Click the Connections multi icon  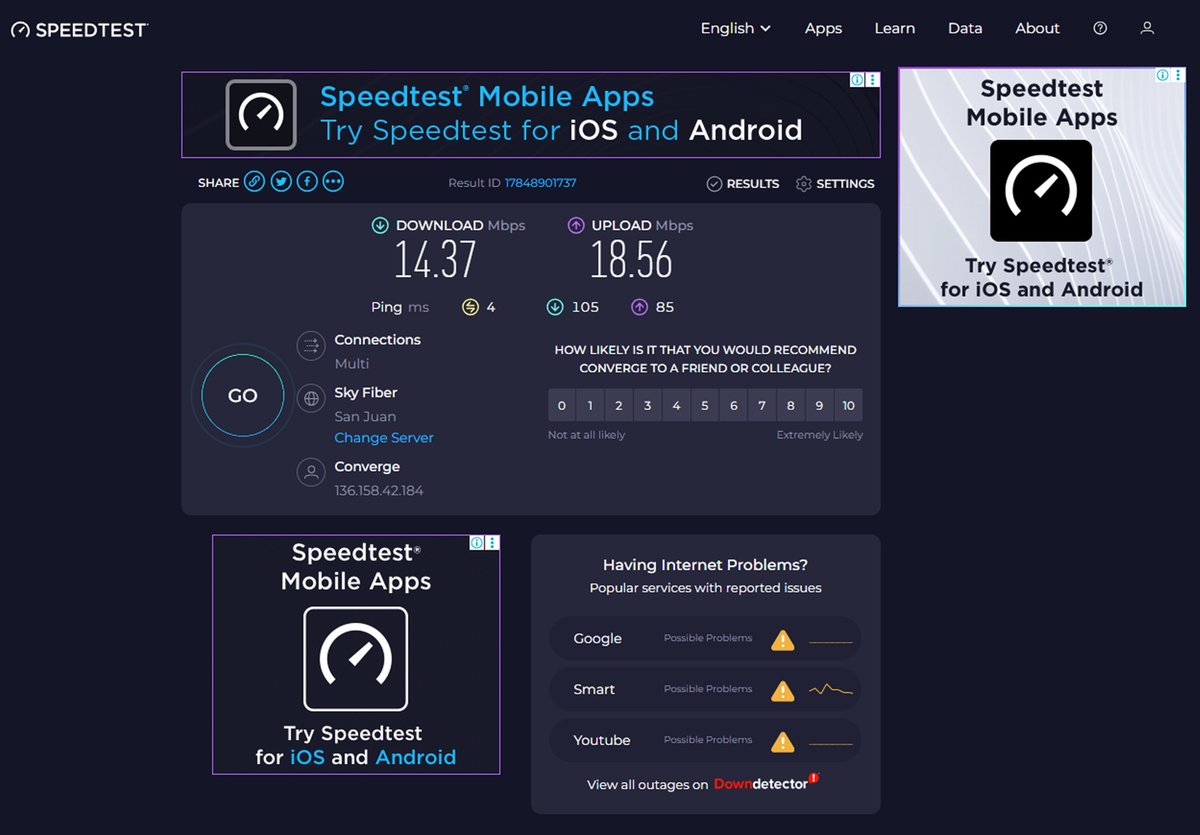point(312,346)
